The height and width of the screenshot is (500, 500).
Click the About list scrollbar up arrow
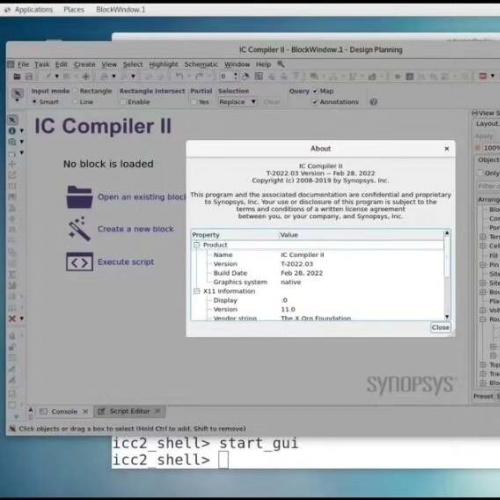tap(447, 233)
